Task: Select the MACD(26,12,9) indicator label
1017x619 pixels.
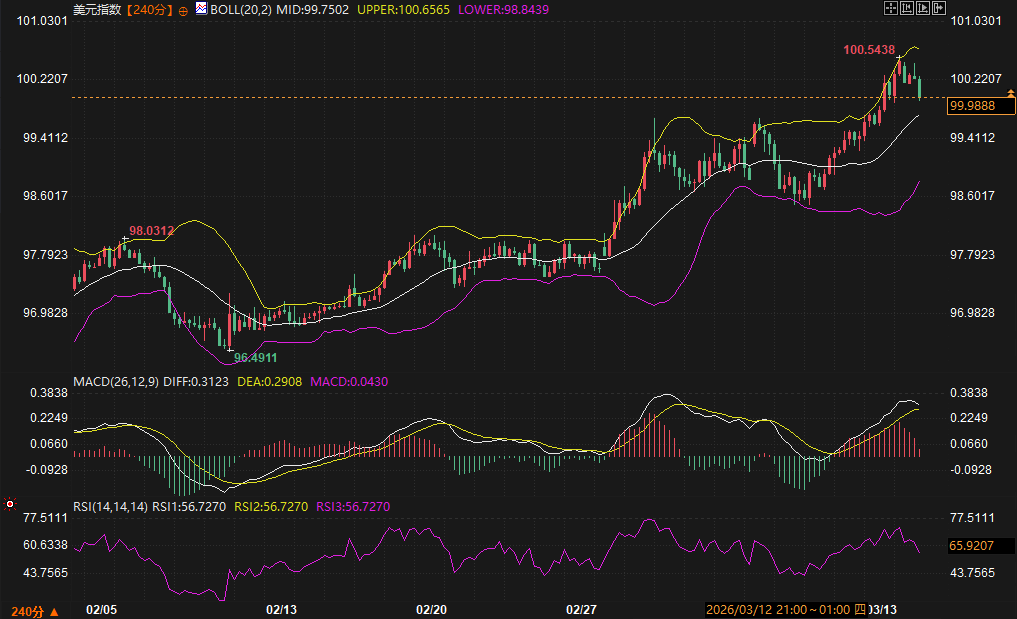Action: [x=115, y=381]
